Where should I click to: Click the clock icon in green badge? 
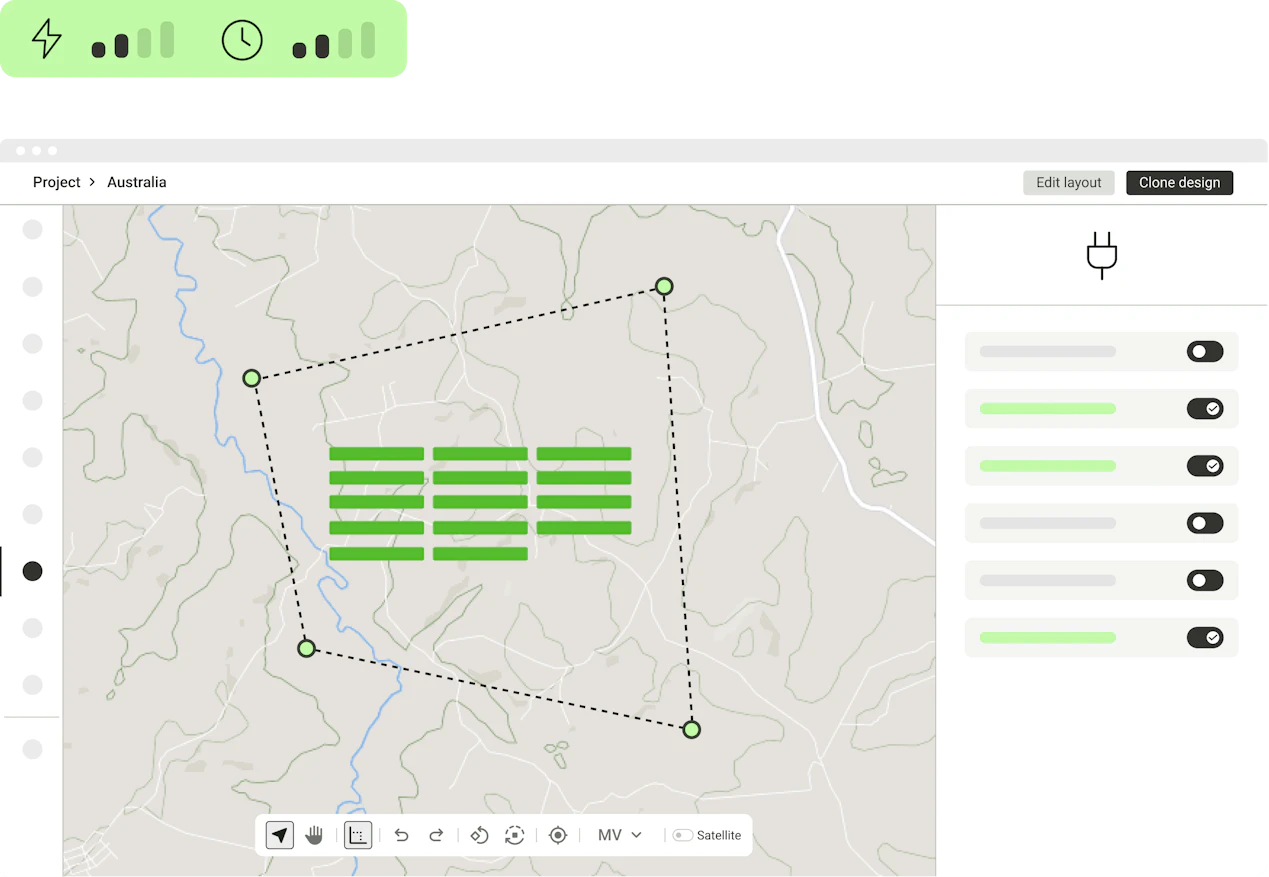pos(242,40)
